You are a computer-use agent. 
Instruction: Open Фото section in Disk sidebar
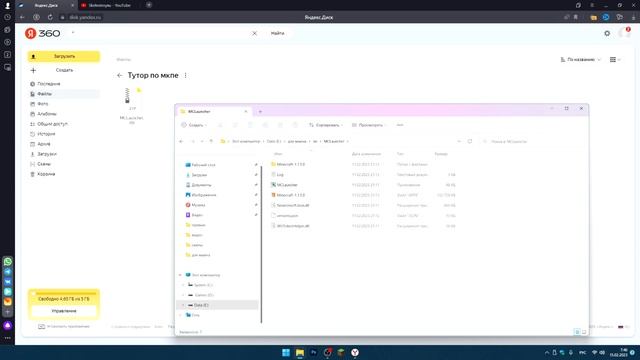pos(43,104)
